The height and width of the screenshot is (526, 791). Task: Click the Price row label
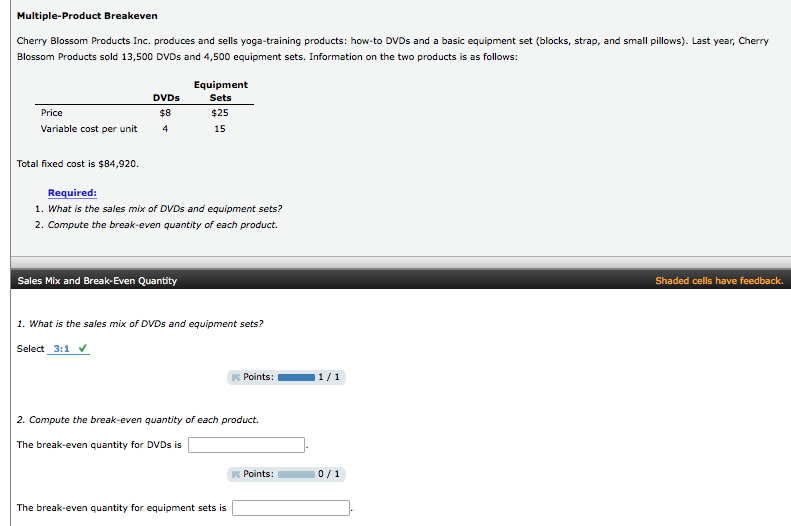click(x=51, y=113)
